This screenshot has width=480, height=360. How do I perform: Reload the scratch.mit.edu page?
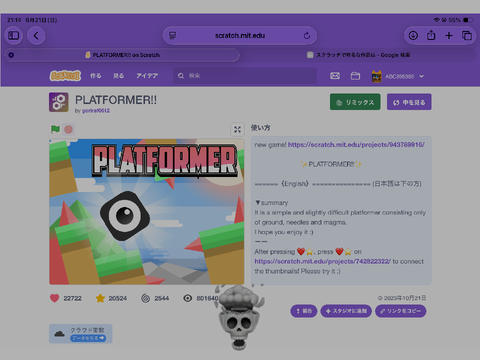(x=307, y=35)
